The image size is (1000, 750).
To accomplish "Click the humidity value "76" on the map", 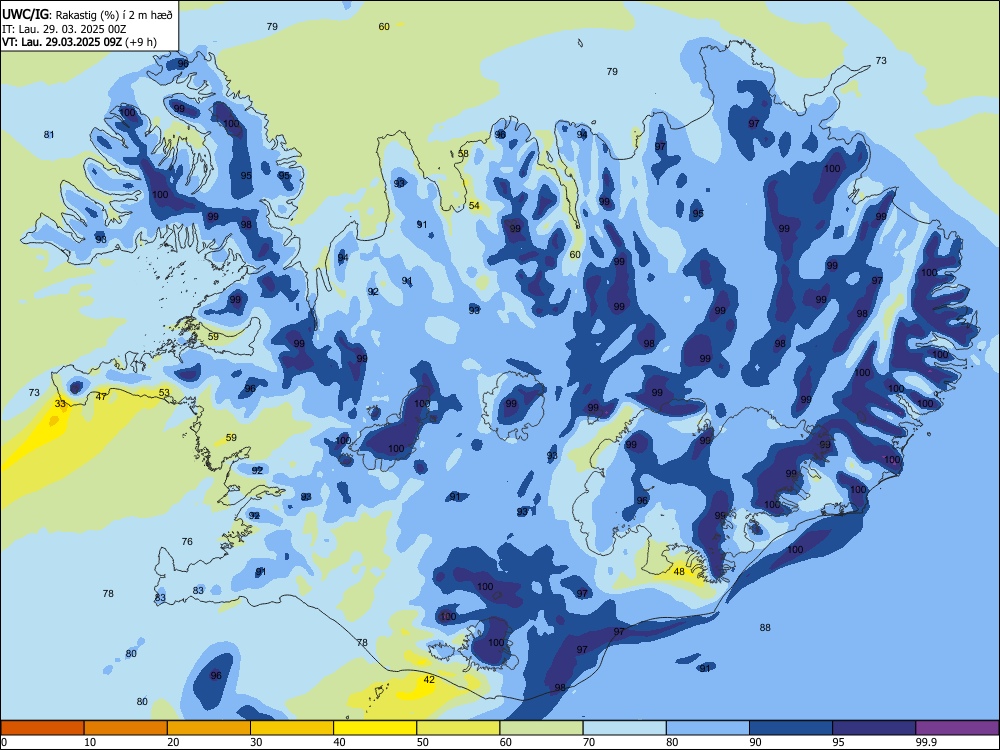I will (187, 541).
